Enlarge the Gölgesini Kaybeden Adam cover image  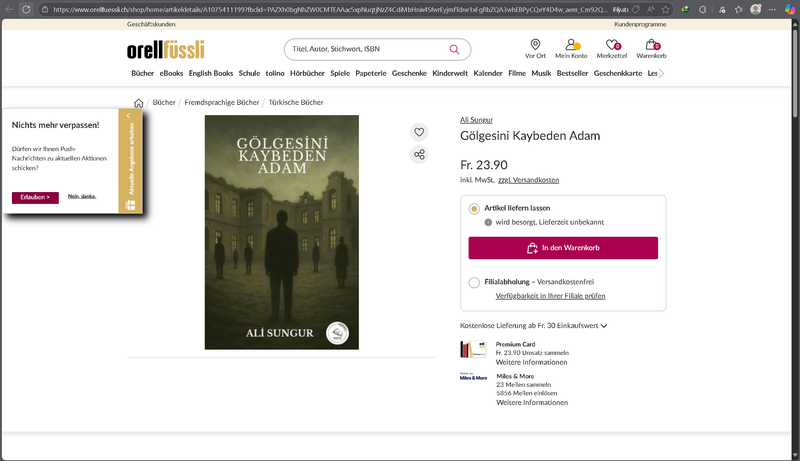click(x=282, y=232)
